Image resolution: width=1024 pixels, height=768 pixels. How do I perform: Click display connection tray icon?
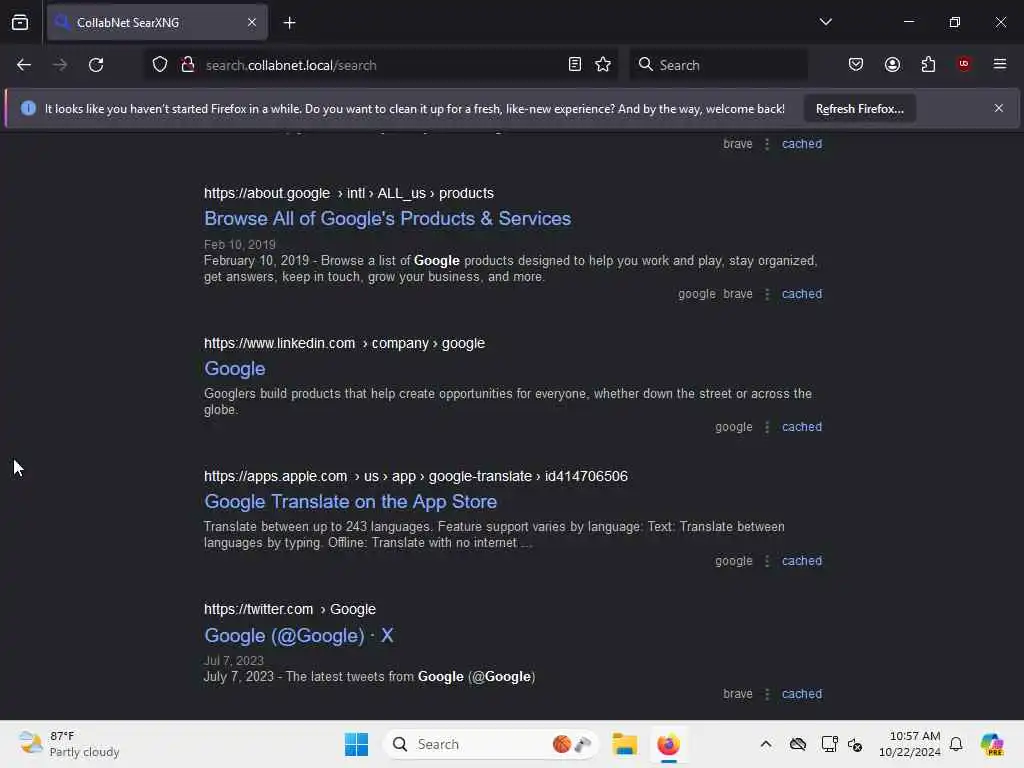[829, 744]
